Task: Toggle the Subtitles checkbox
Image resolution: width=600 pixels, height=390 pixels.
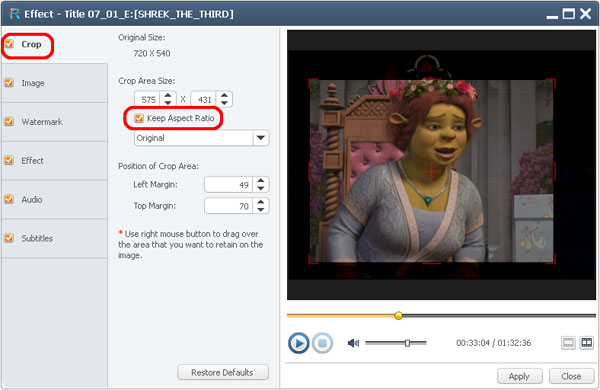Action: coord(9,238)
